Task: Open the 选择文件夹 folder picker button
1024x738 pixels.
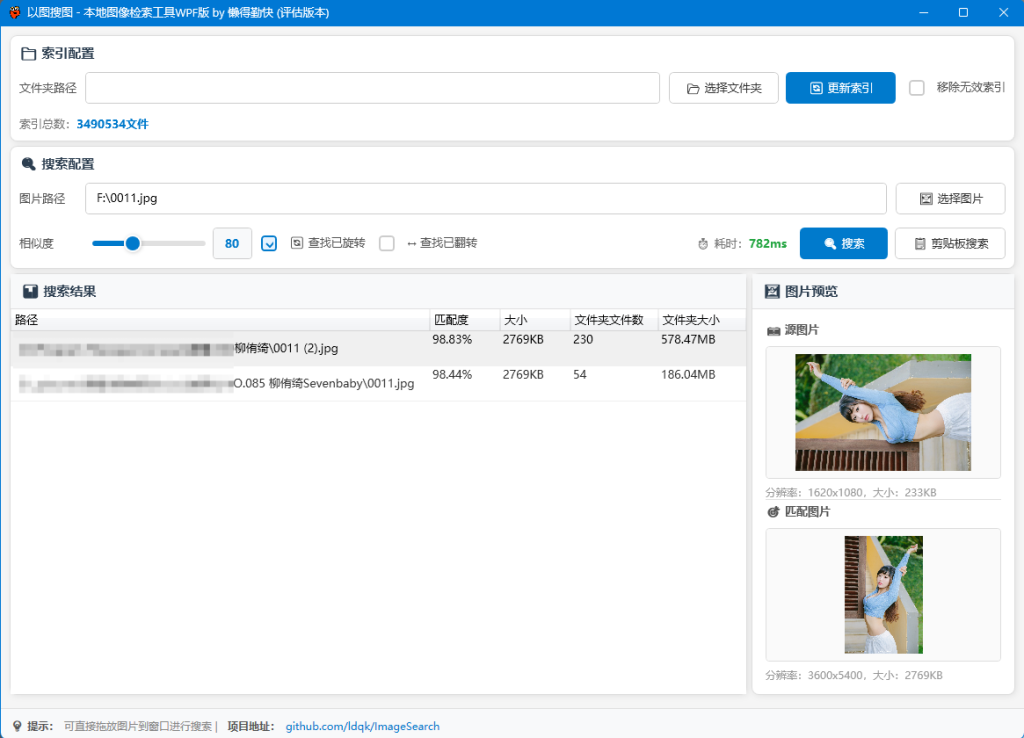Action: pyautogui.click(x=723, y=88)
